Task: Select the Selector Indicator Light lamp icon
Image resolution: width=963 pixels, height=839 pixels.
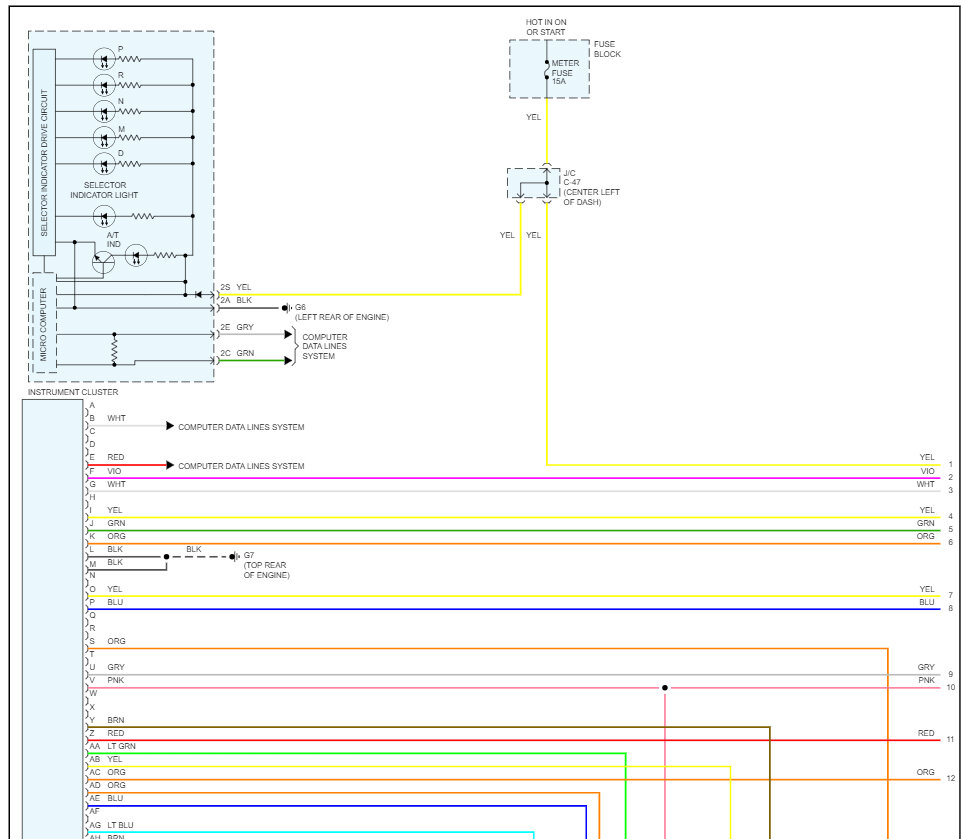Action: coord(105,217)
